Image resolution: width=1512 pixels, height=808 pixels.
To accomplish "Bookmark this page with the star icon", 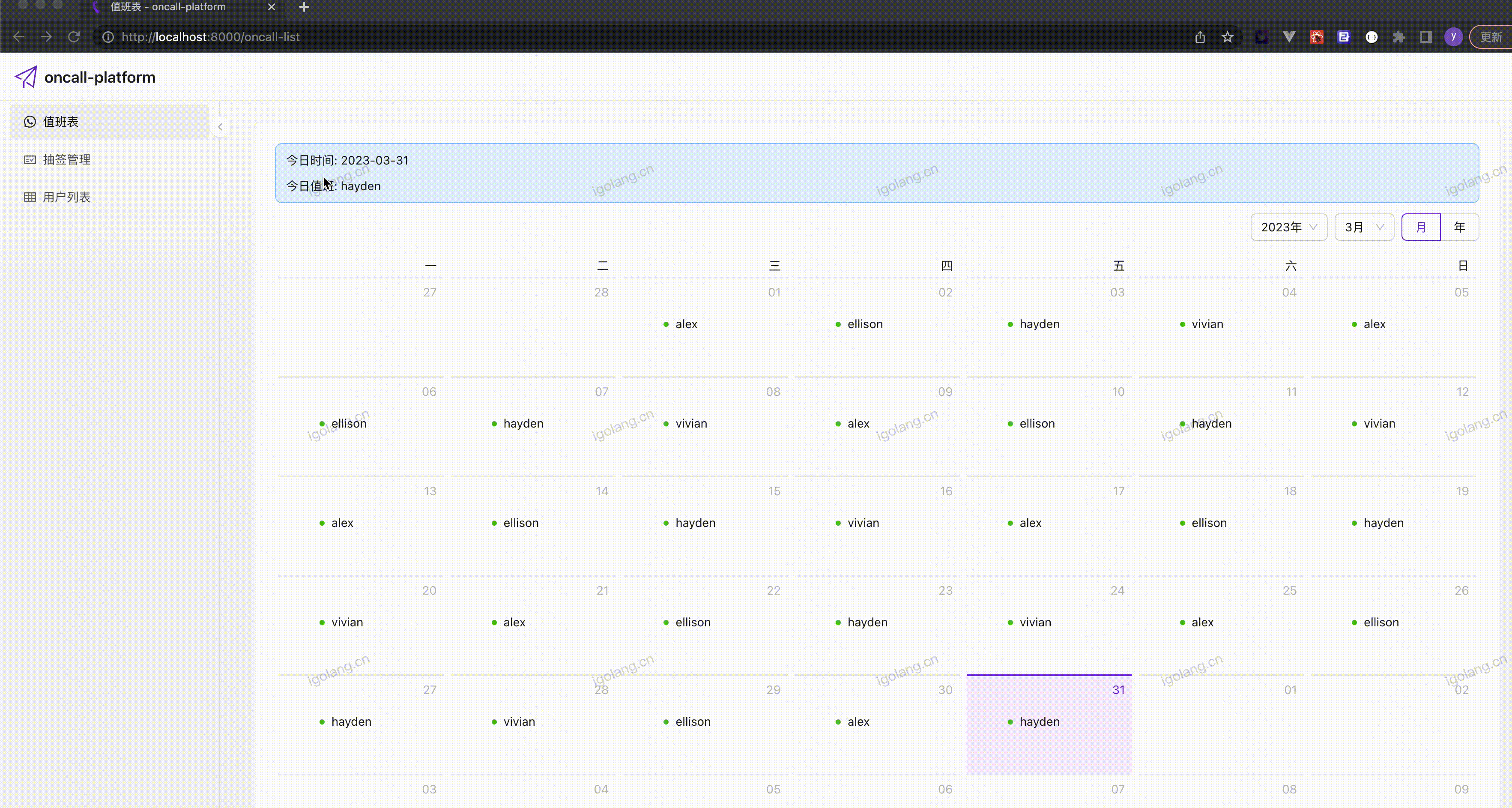I will [x=1227, y=37].
